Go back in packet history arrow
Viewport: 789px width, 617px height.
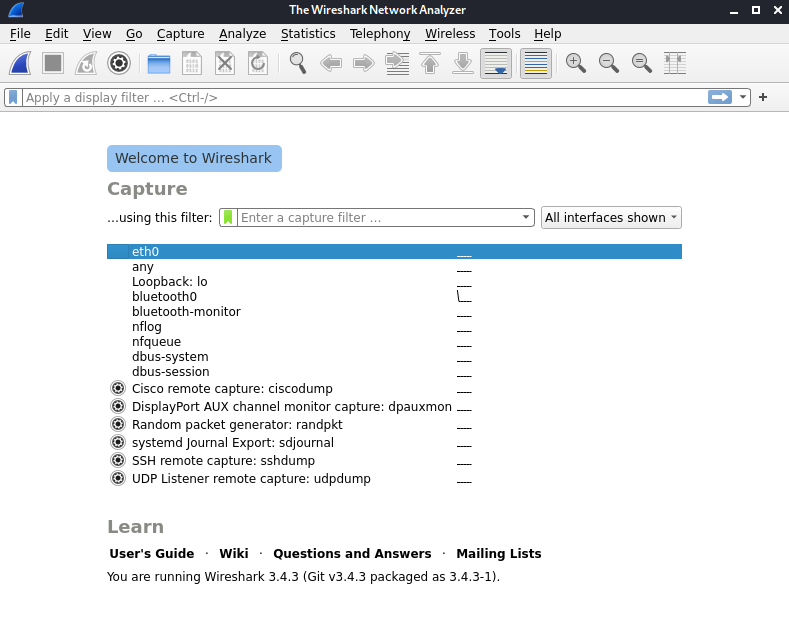(x=331, y=63)
